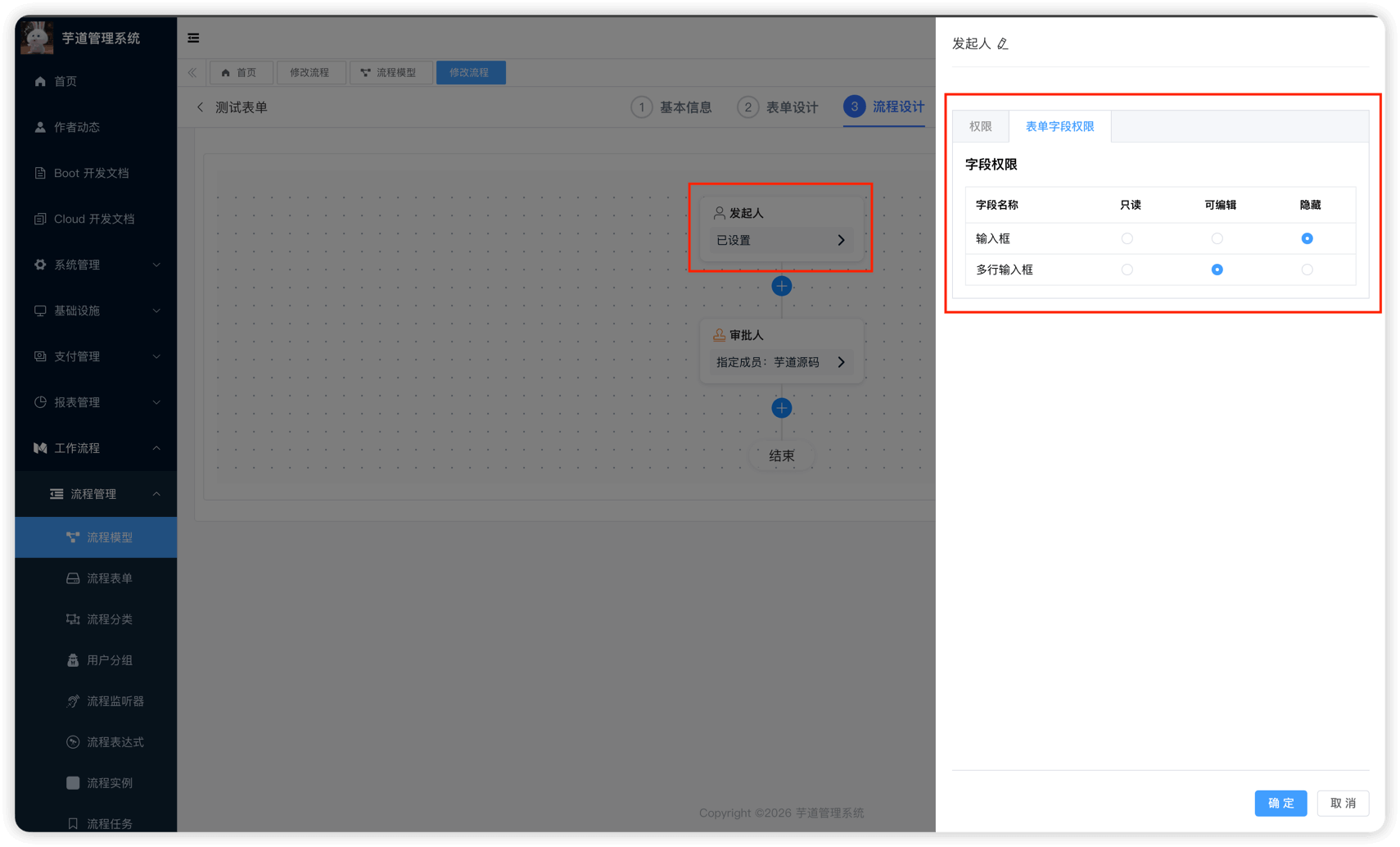The height and width of the screenshot is (847, 1400).
Task: Toggle the hamburger menu collapse icon
Action: coord(193,38)
